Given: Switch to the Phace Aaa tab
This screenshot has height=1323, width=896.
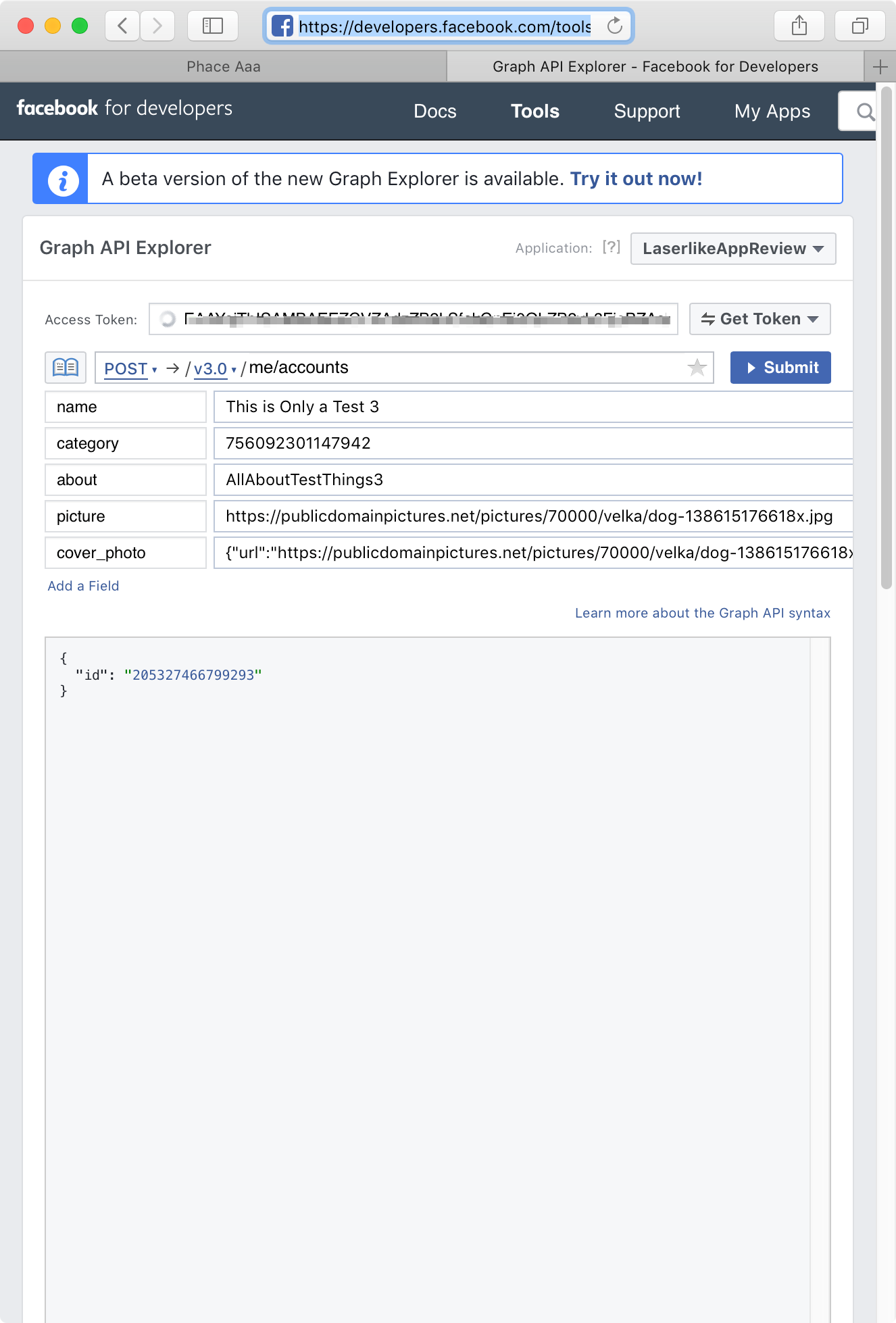Looking at the screenshot, I should tap(224, 67).
